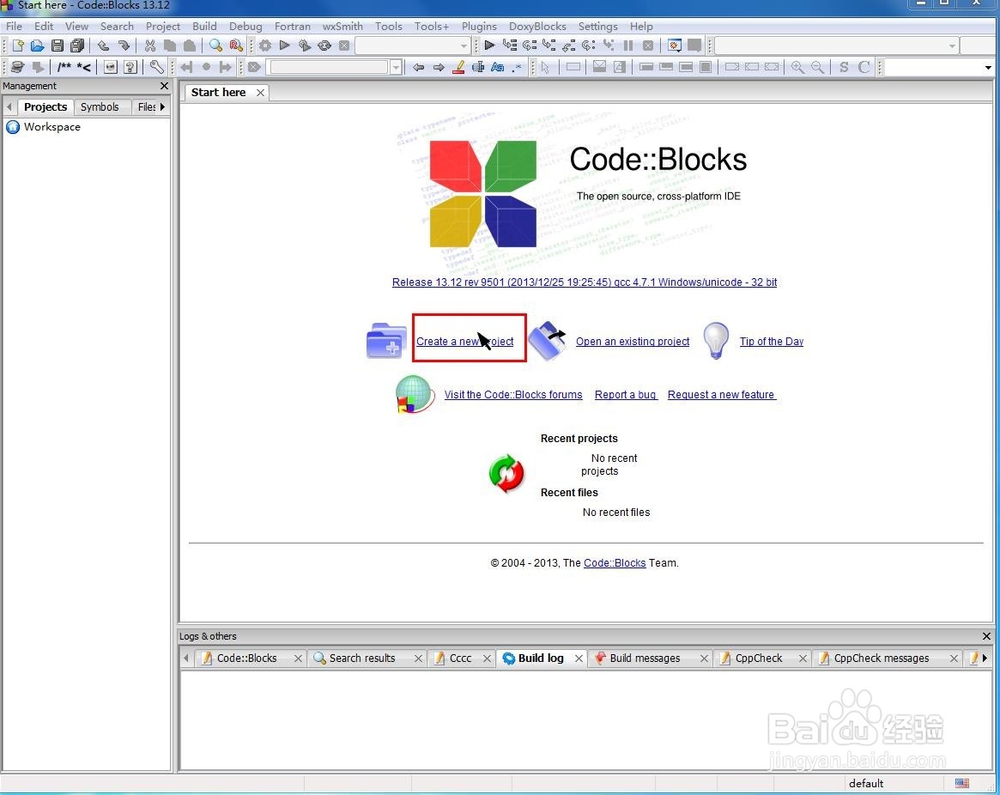Click the Abort build icon on compiler toolbar
This screenshot has width=1000, height=795.
(344, 45)
